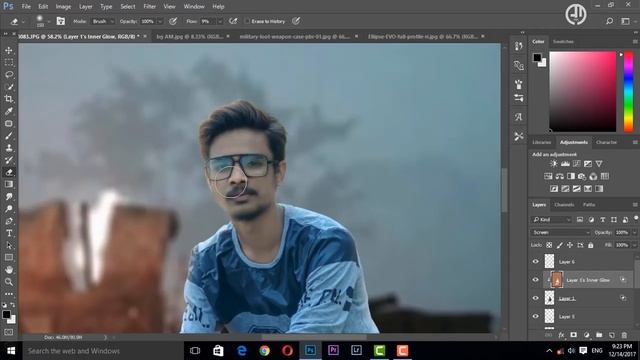Add a layer mask
Viewport: 640px width, 360px height.
tap(573, 335)
